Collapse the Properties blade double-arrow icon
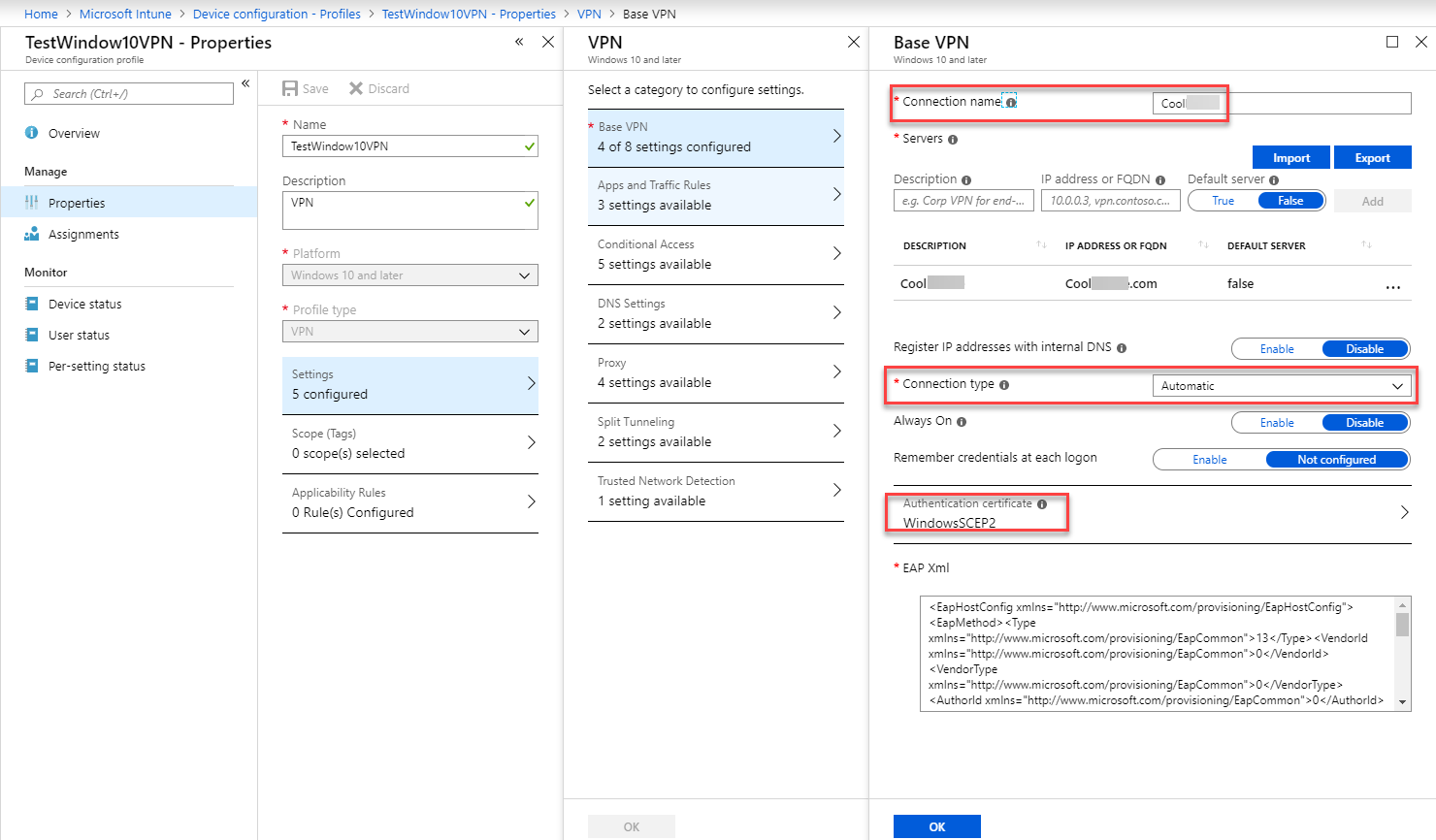 click(519, 42)
